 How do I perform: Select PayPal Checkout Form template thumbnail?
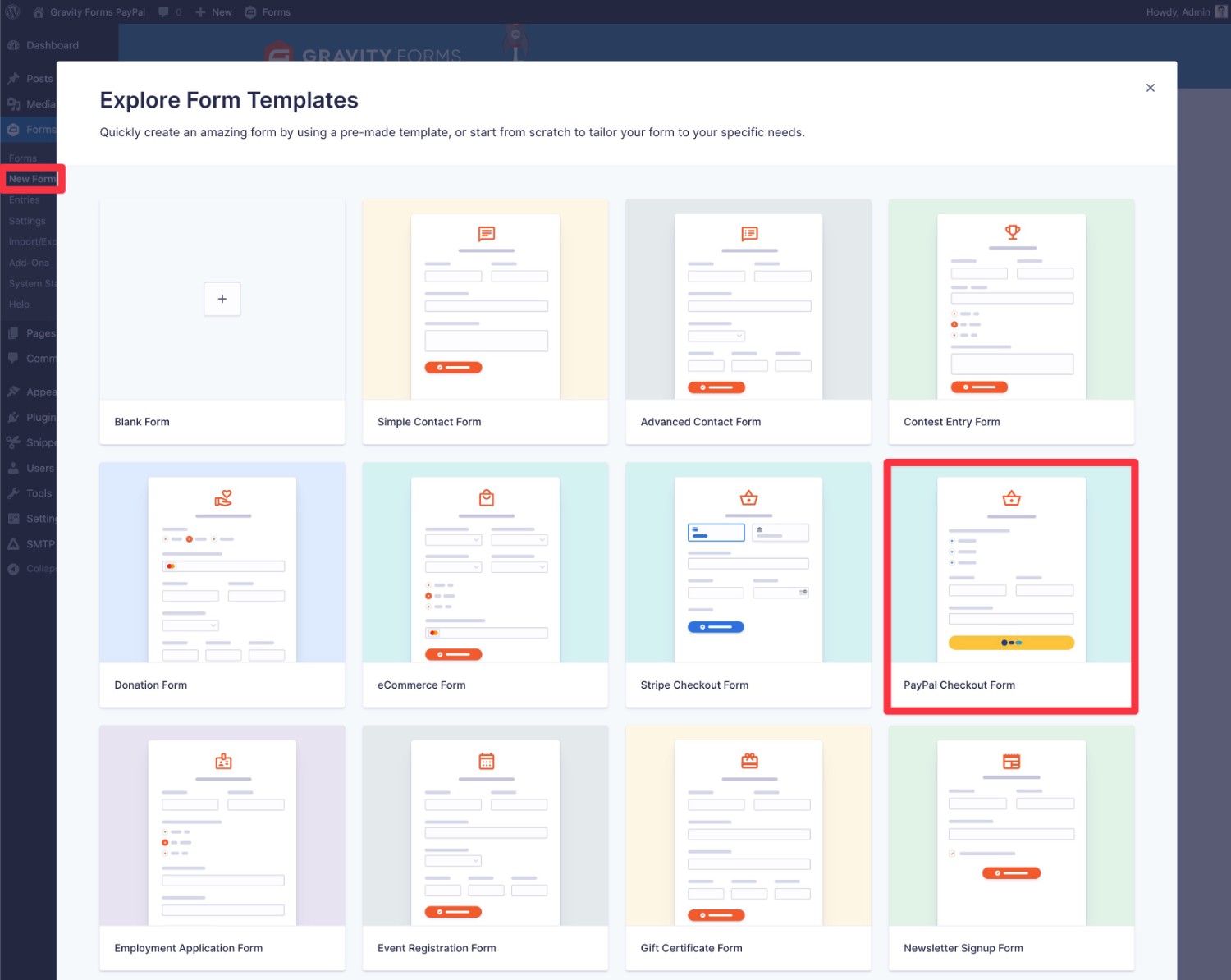(x=1011, y=562)
